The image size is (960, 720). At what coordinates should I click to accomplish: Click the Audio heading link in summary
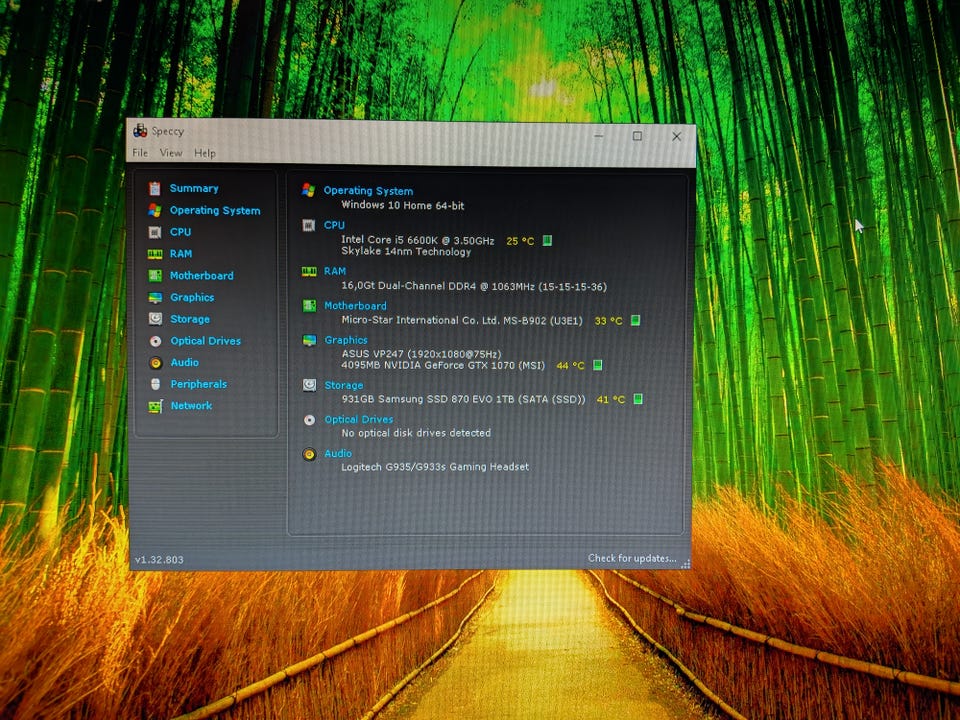(x=338, y=454)
